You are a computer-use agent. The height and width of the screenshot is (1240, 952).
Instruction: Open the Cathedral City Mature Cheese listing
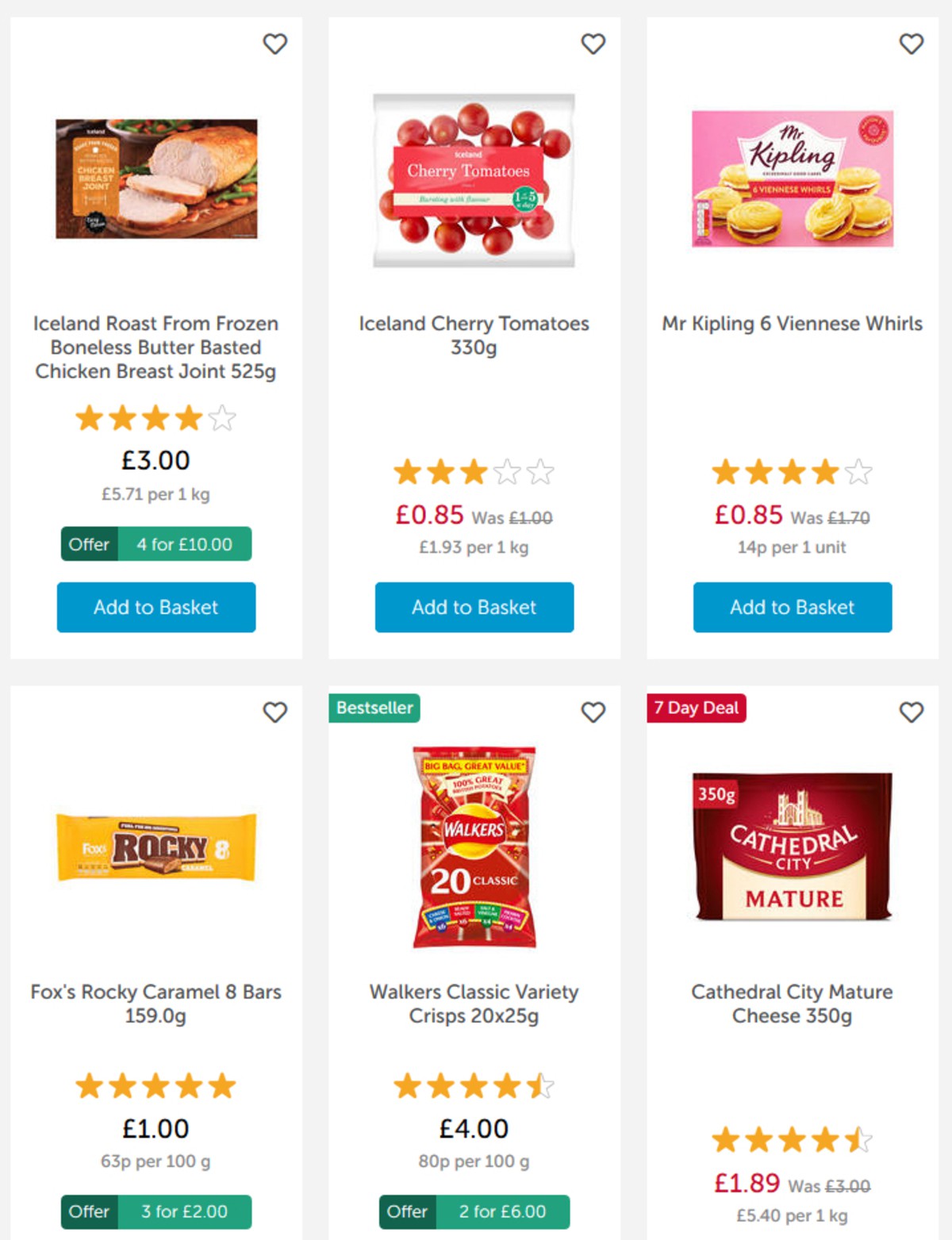click(791, 1003)
